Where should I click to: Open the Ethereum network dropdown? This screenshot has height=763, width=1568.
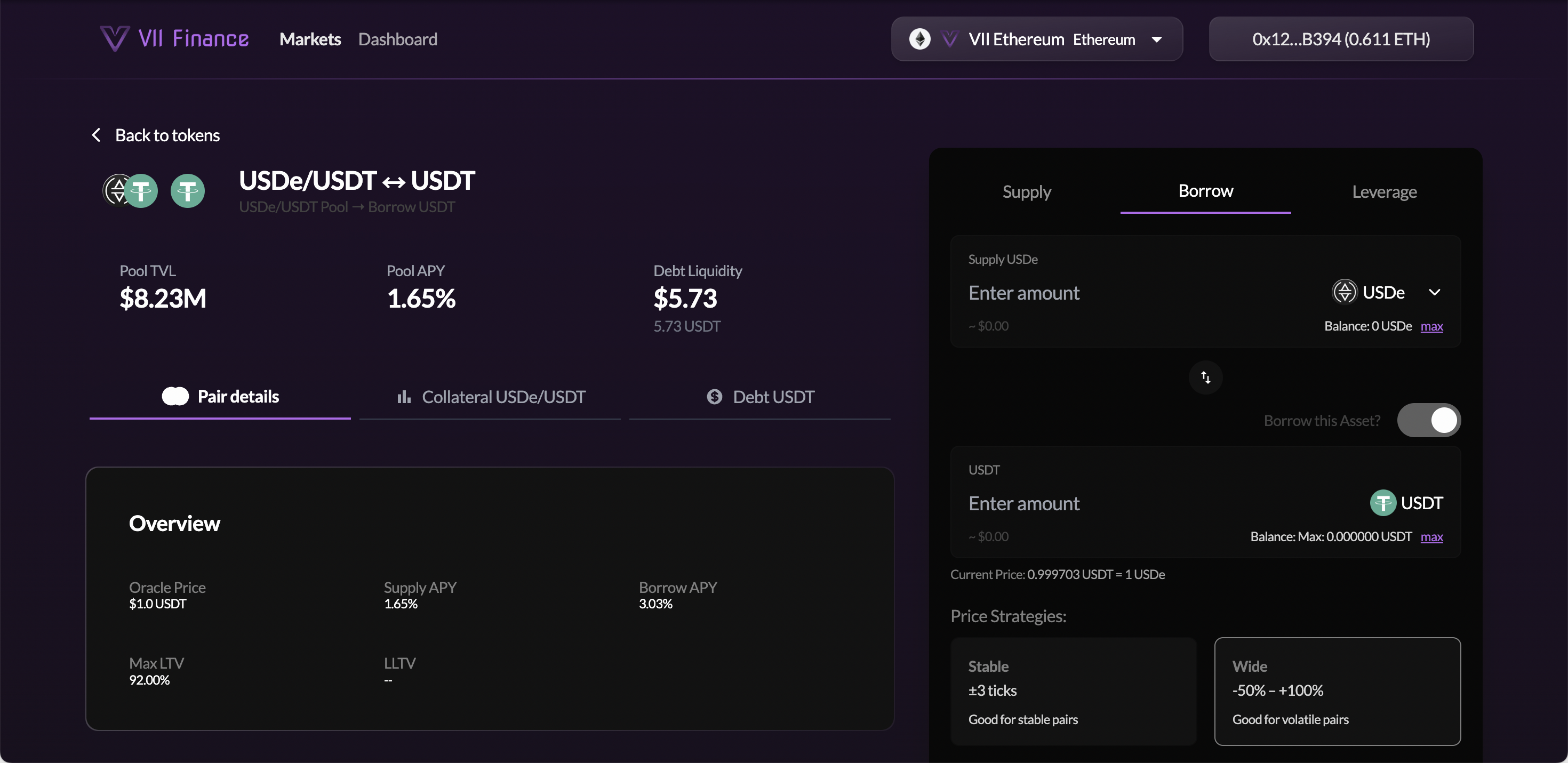1157,39
